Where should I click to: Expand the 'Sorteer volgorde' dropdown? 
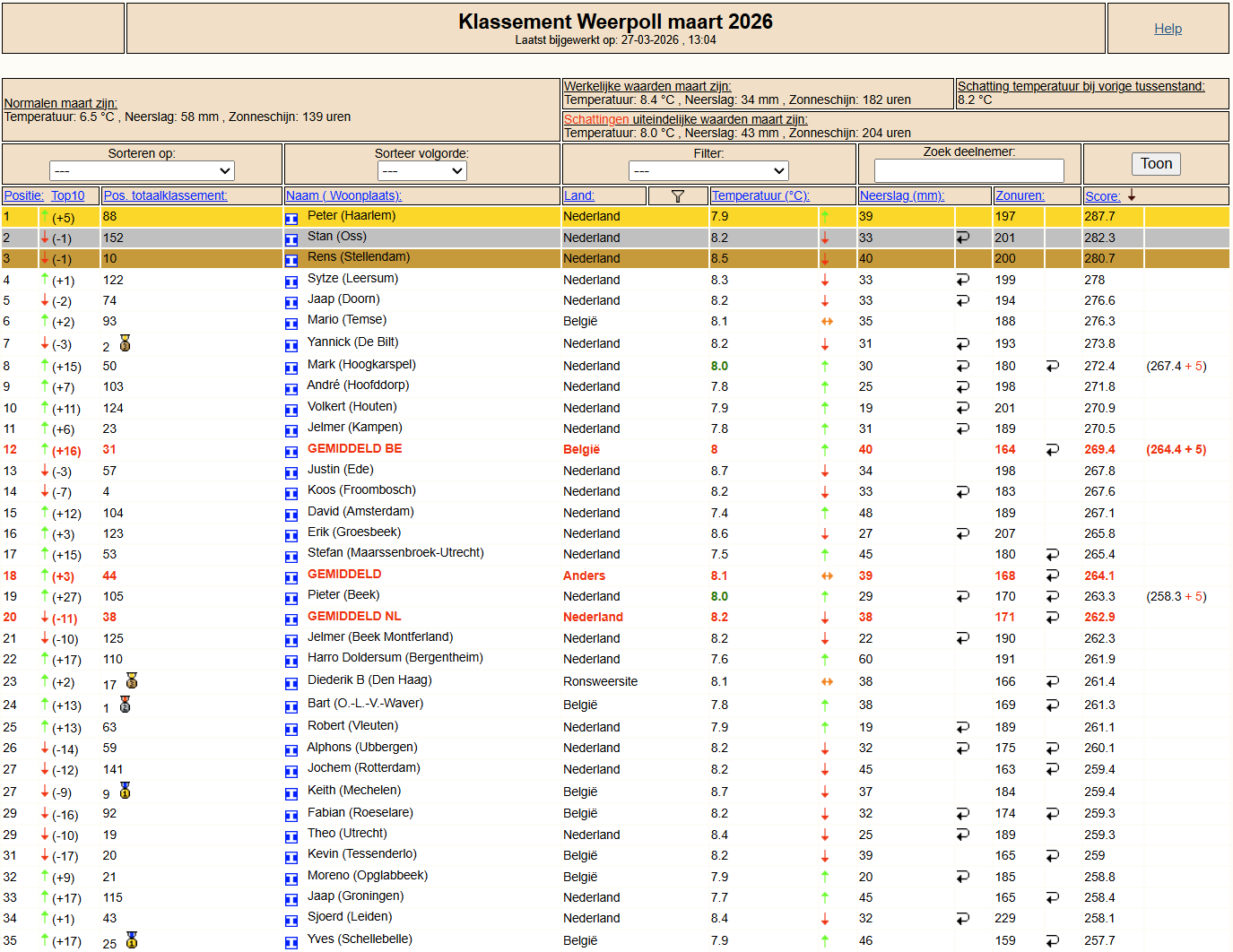pyautogui.click(x=421, y=170)
